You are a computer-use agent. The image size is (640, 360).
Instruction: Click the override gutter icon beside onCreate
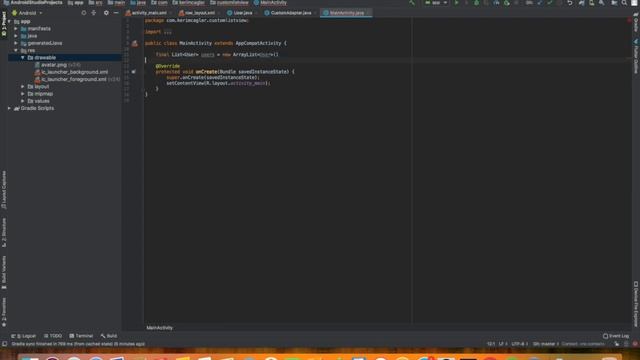tap(133, 72)
